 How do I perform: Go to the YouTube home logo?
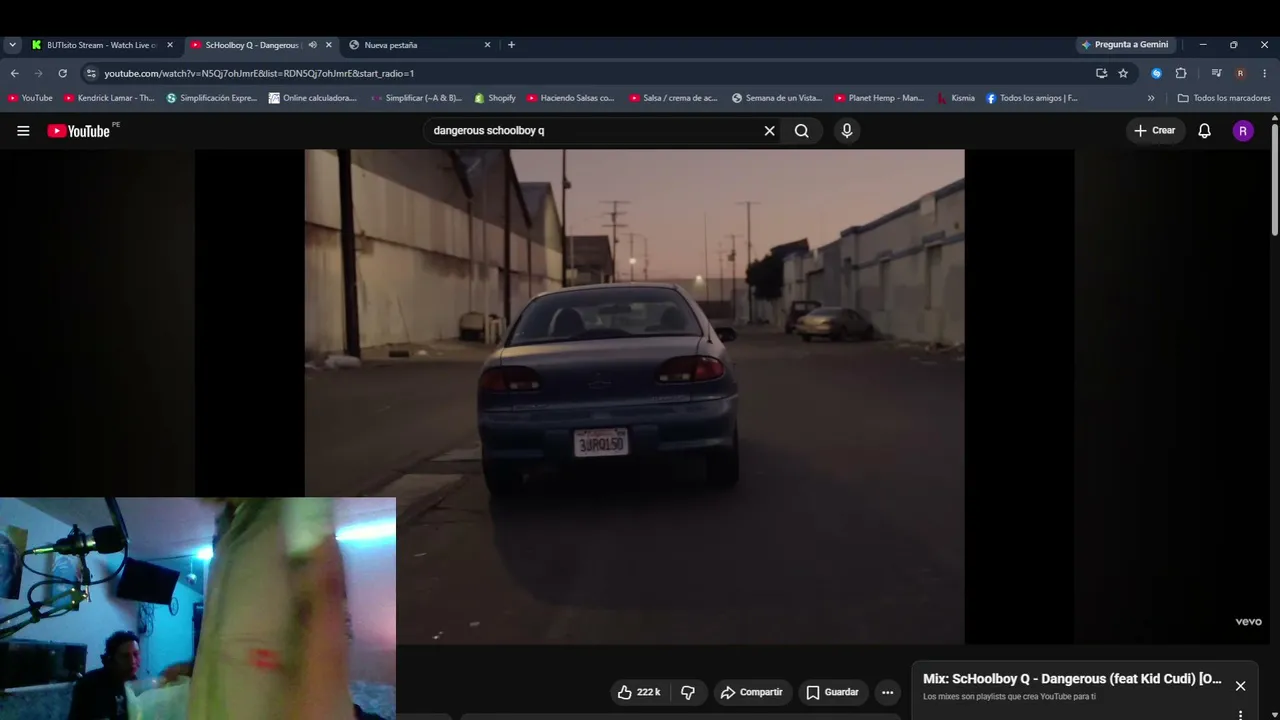[79, 131]
